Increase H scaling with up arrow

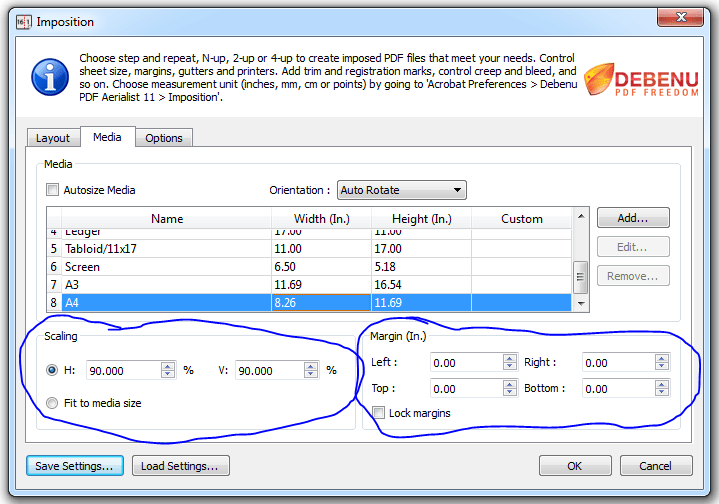(168, 366)
